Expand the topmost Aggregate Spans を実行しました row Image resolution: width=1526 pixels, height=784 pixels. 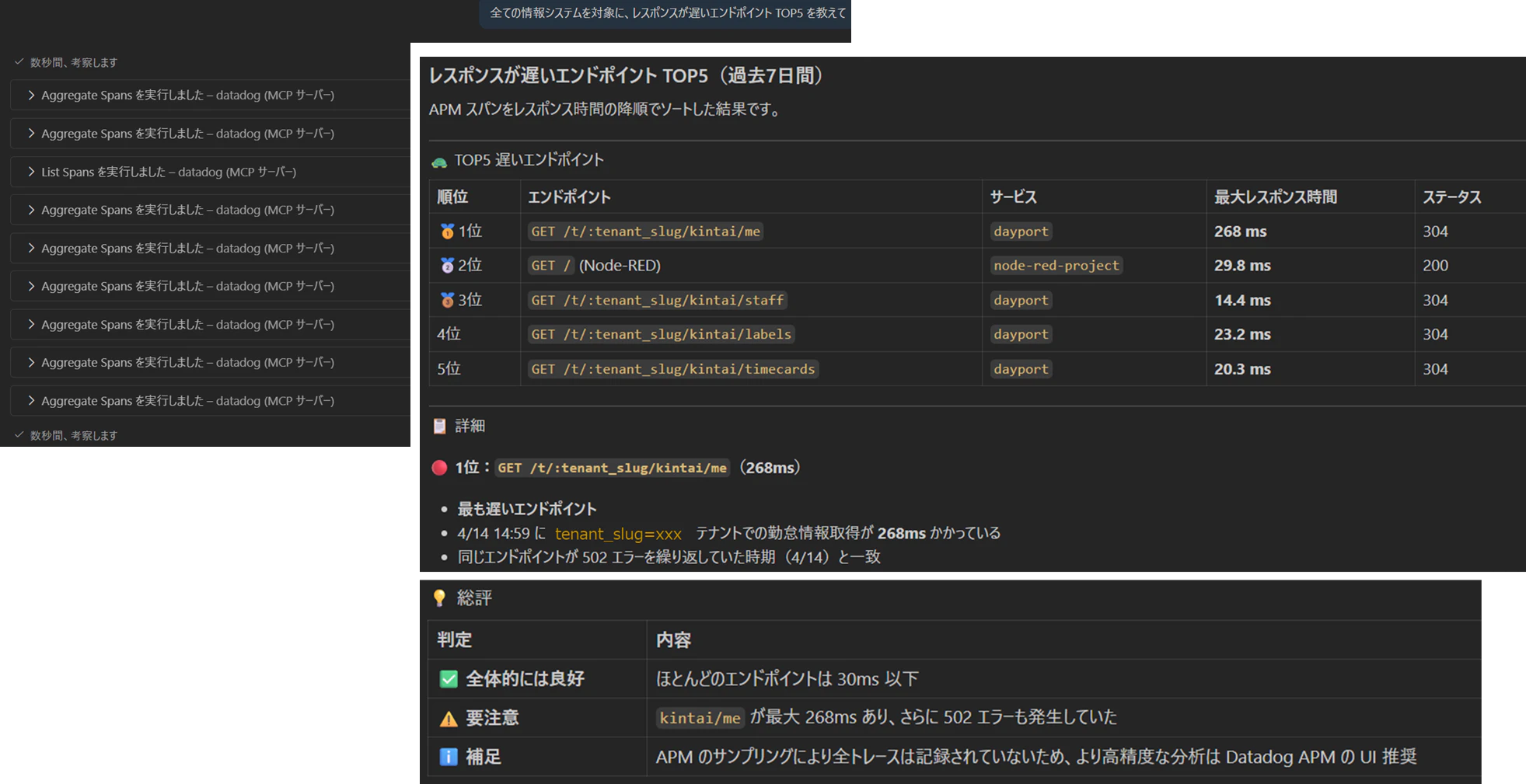(210, 95)
